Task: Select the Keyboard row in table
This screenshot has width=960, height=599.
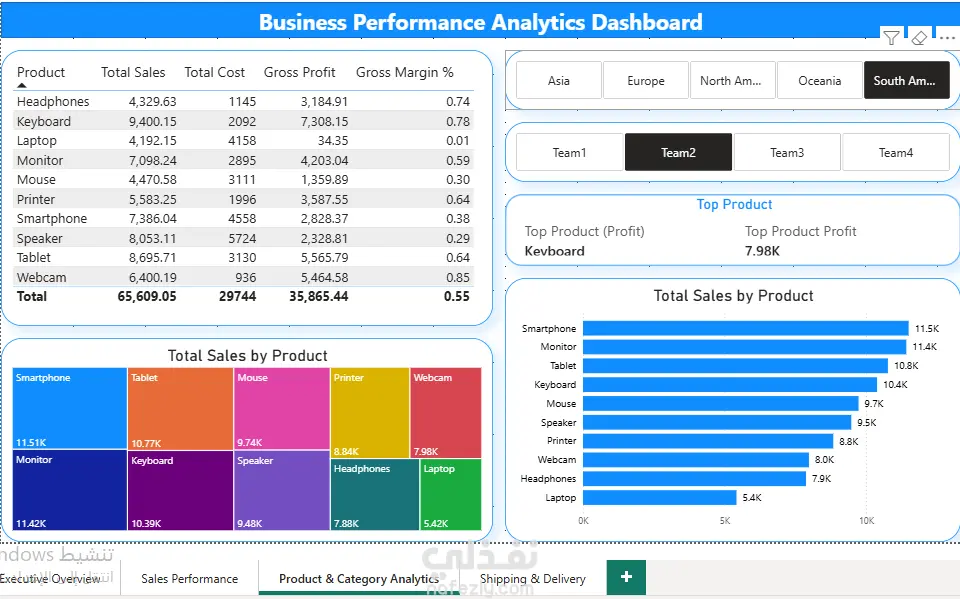Action: click(243, 121)
